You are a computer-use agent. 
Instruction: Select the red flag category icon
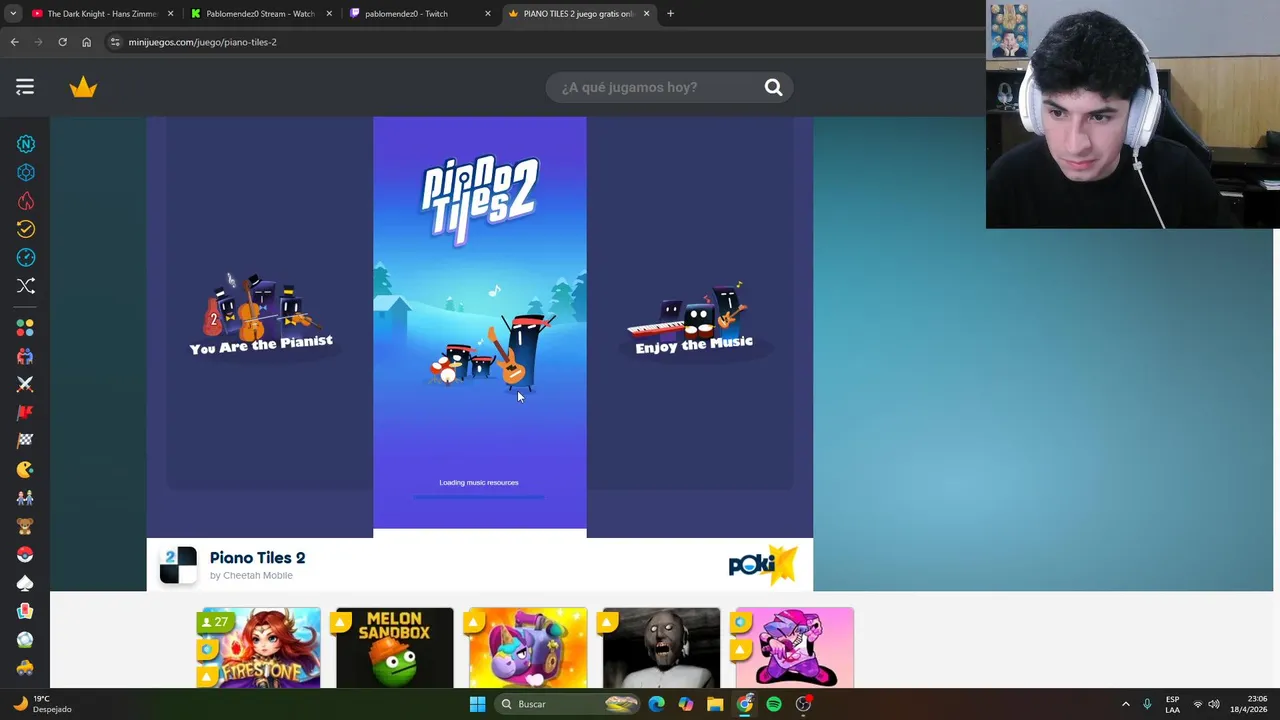pos(25,412)
